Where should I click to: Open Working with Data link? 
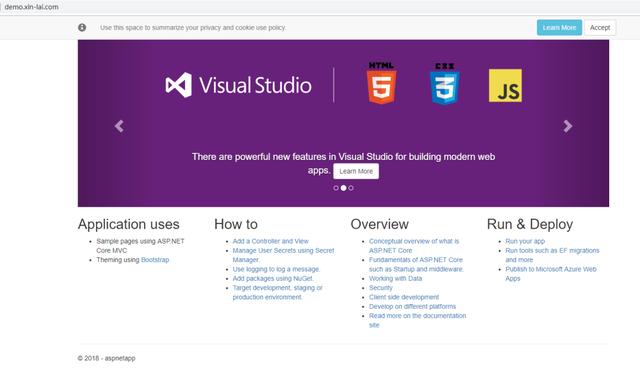396,278
